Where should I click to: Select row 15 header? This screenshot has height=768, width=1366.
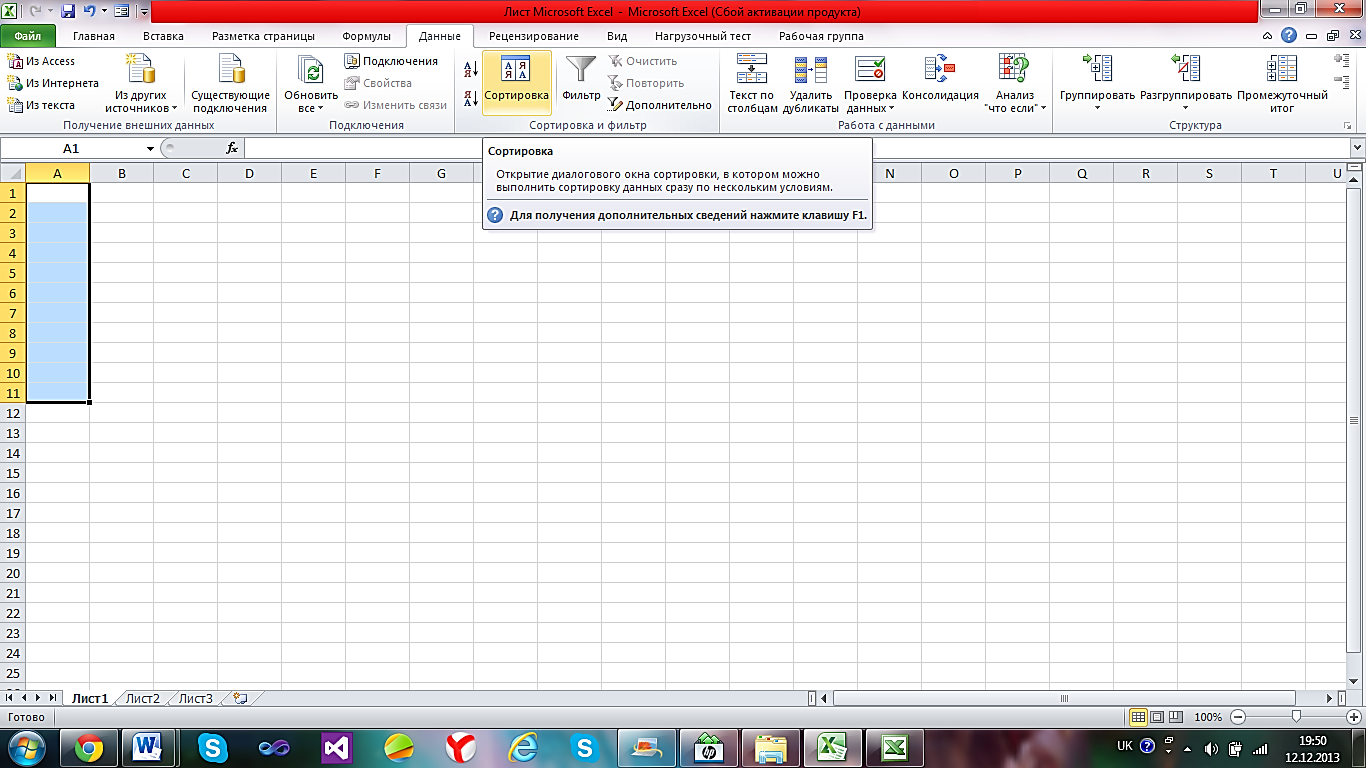13,473
